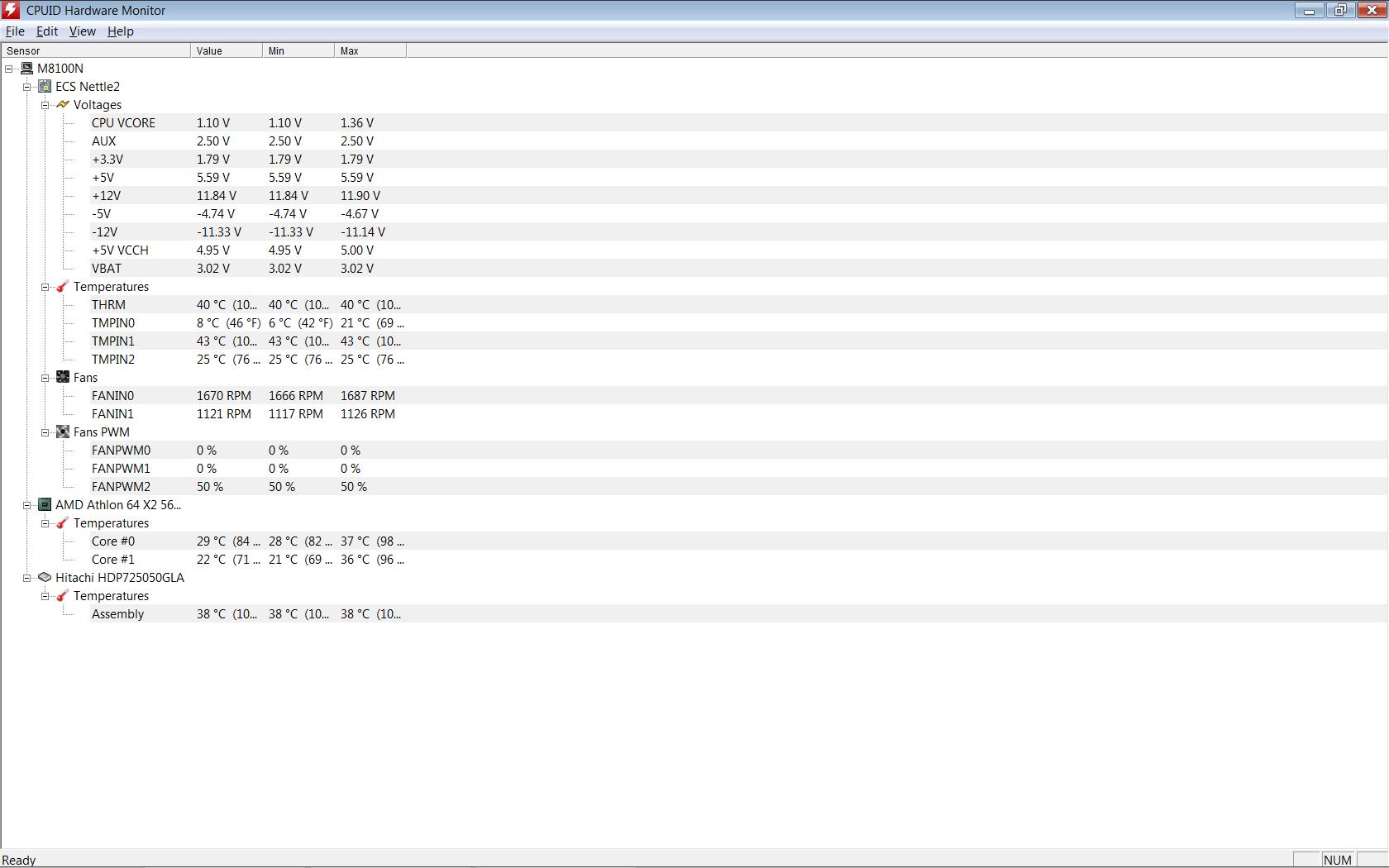This screenshot has width=1389, height=868.
Task: Open the Edit menu
Action: [x=47, y=31]
